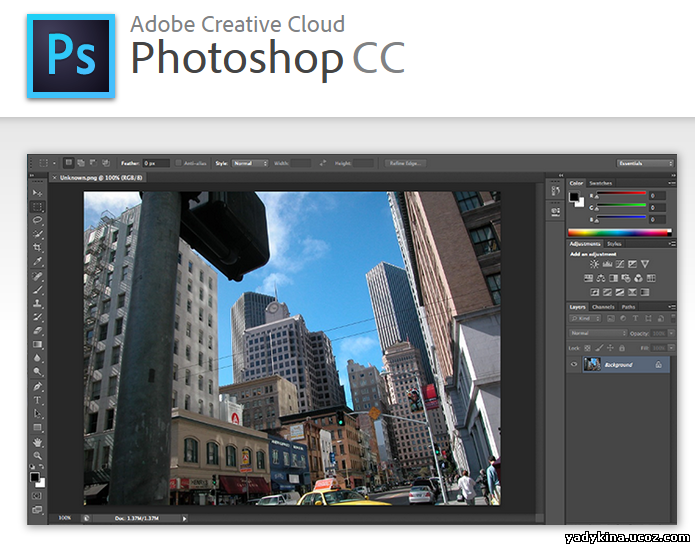This screenshot has height=547, width=695.
Task: Add Brightness/Contrast adjustment
Action: coord(594,264)
